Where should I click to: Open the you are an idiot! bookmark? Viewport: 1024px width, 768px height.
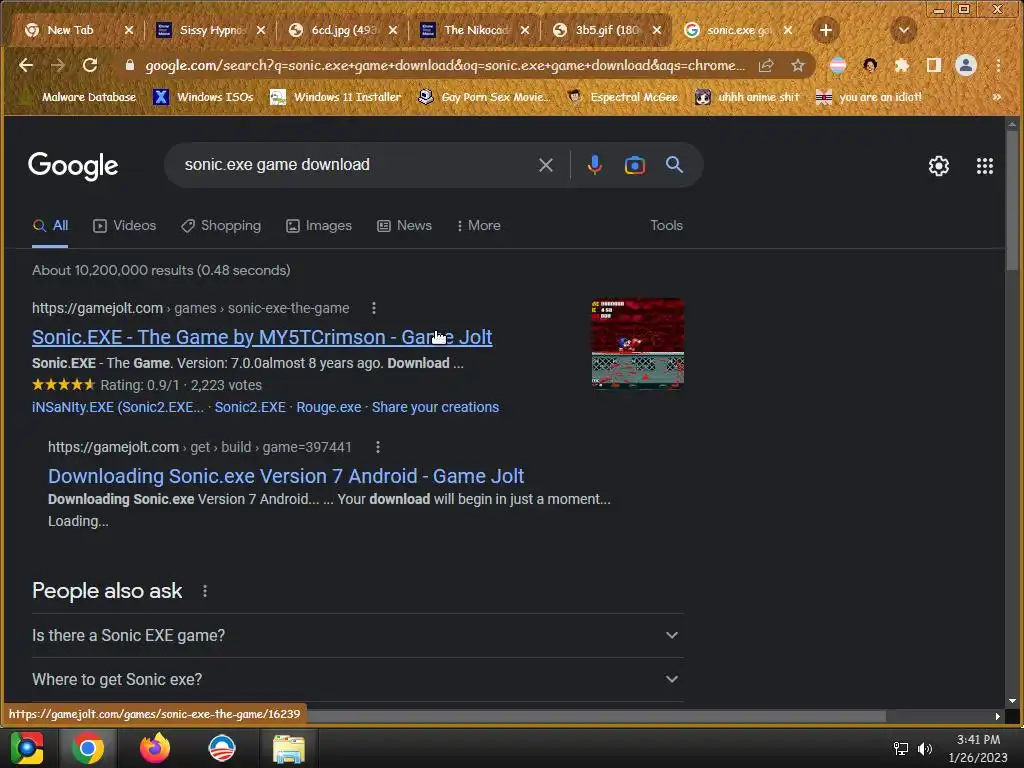pos(869,97)
